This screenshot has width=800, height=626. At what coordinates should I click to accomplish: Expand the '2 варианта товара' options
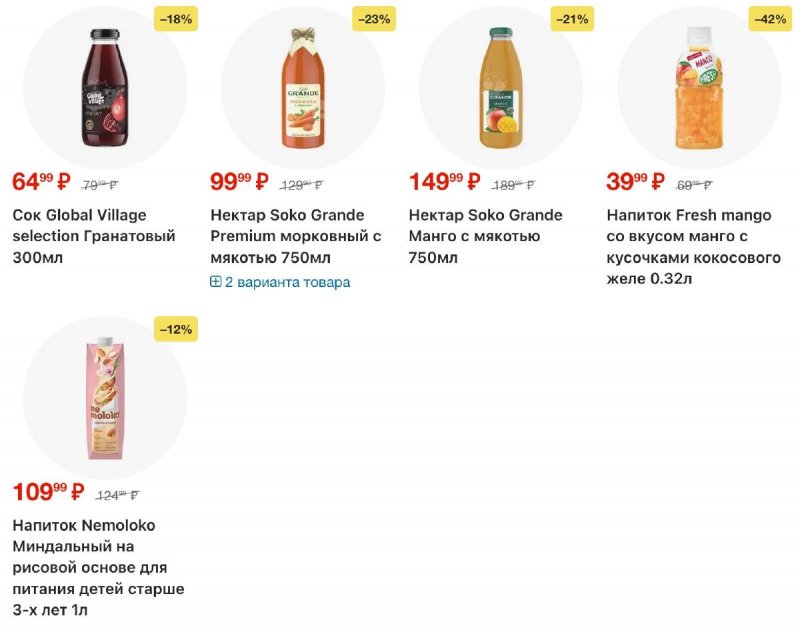[x=287, y=282]
